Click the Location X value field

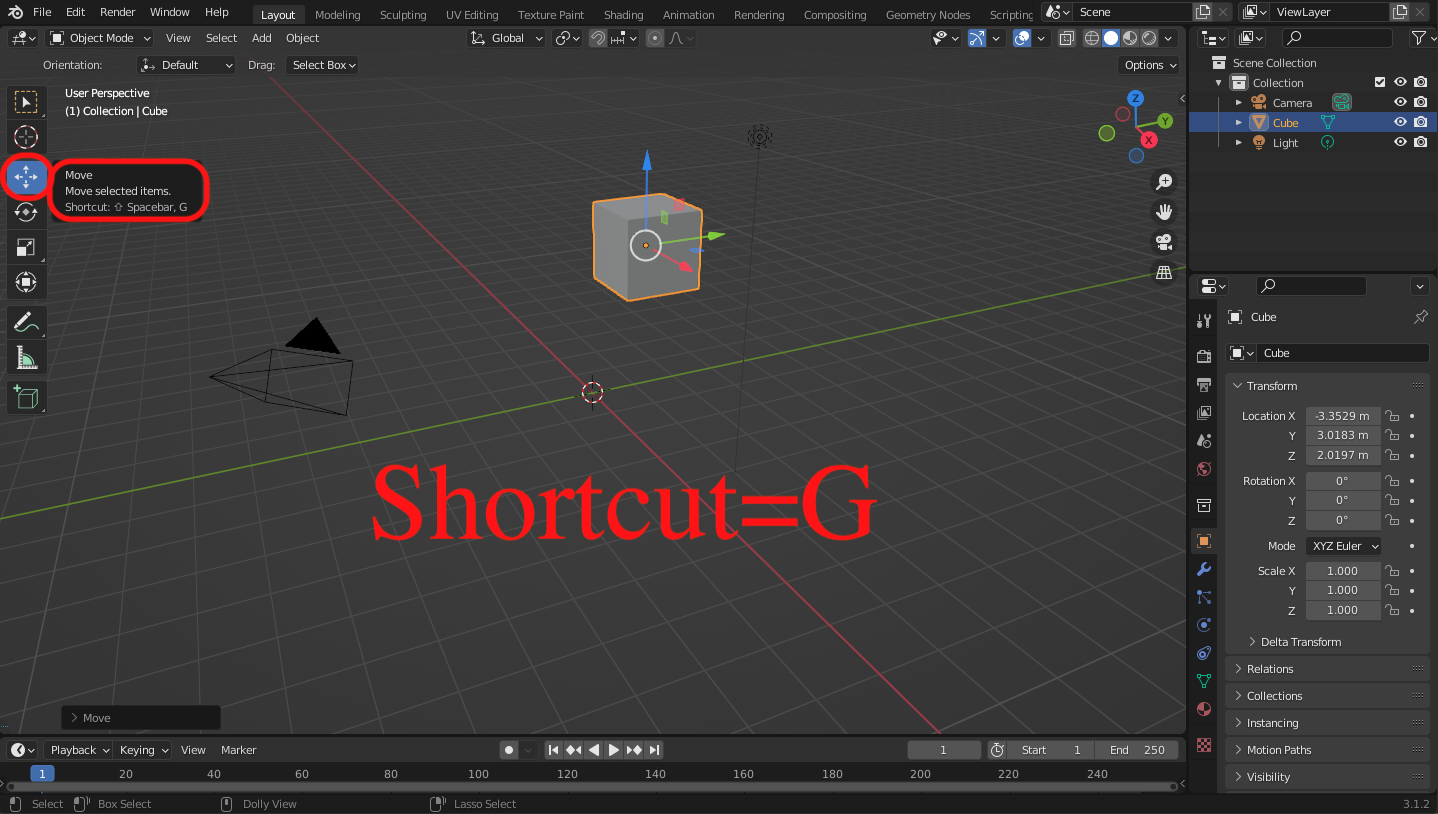(x=1343, y=416)
